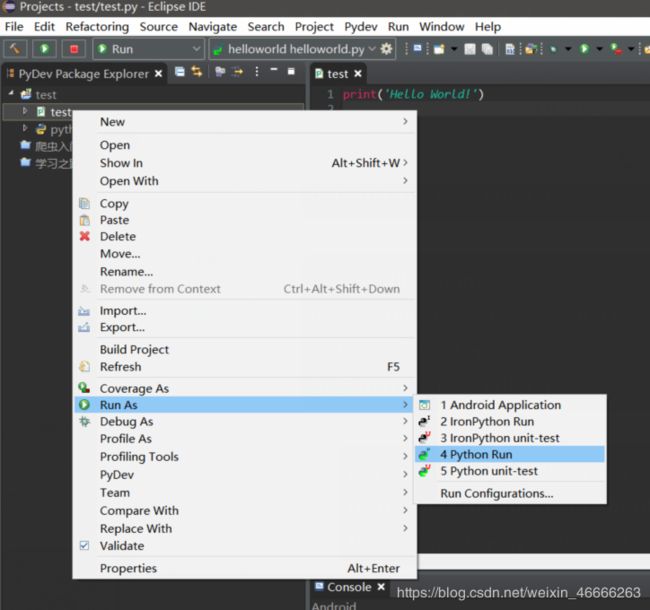Expand the Profile As submenu
Viewport: 650px width, 610px height.
pos(245,439)
